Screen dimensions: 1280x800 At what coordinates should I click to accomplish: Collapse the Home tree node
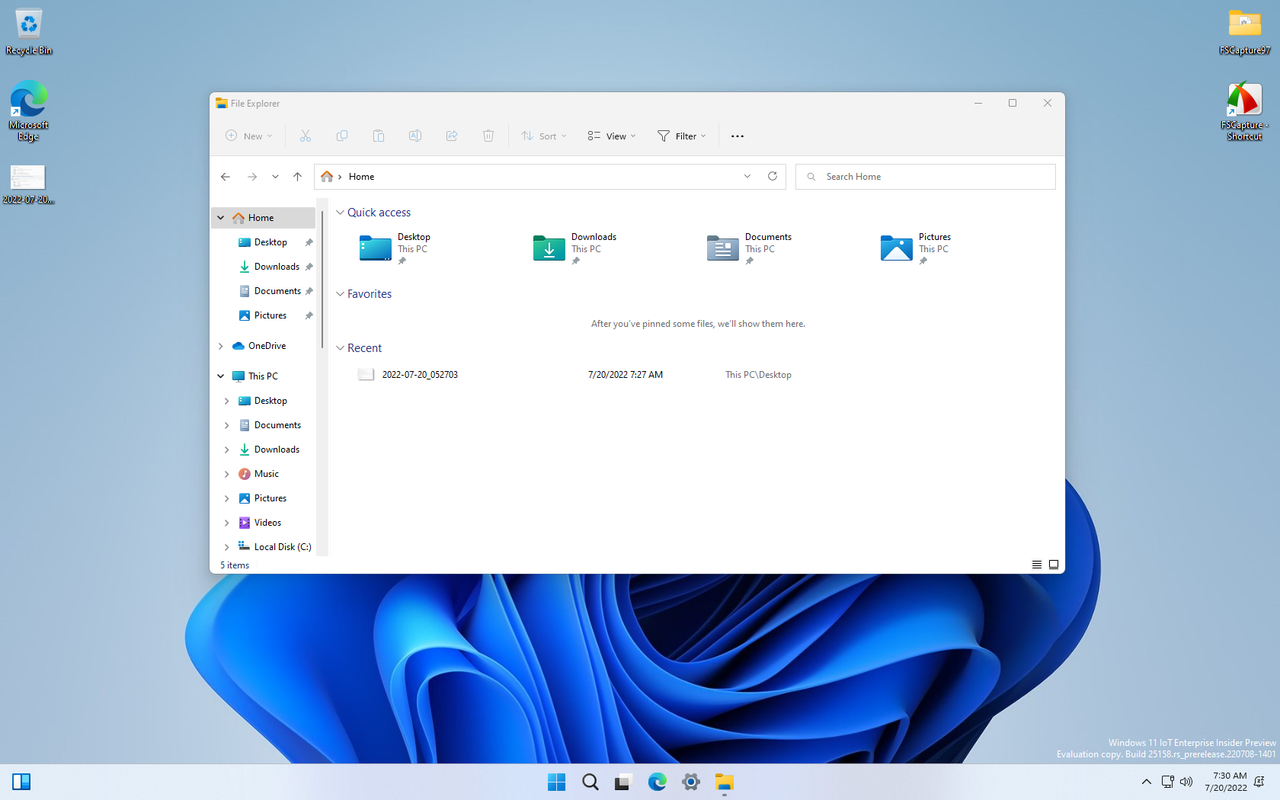point(221,217)
